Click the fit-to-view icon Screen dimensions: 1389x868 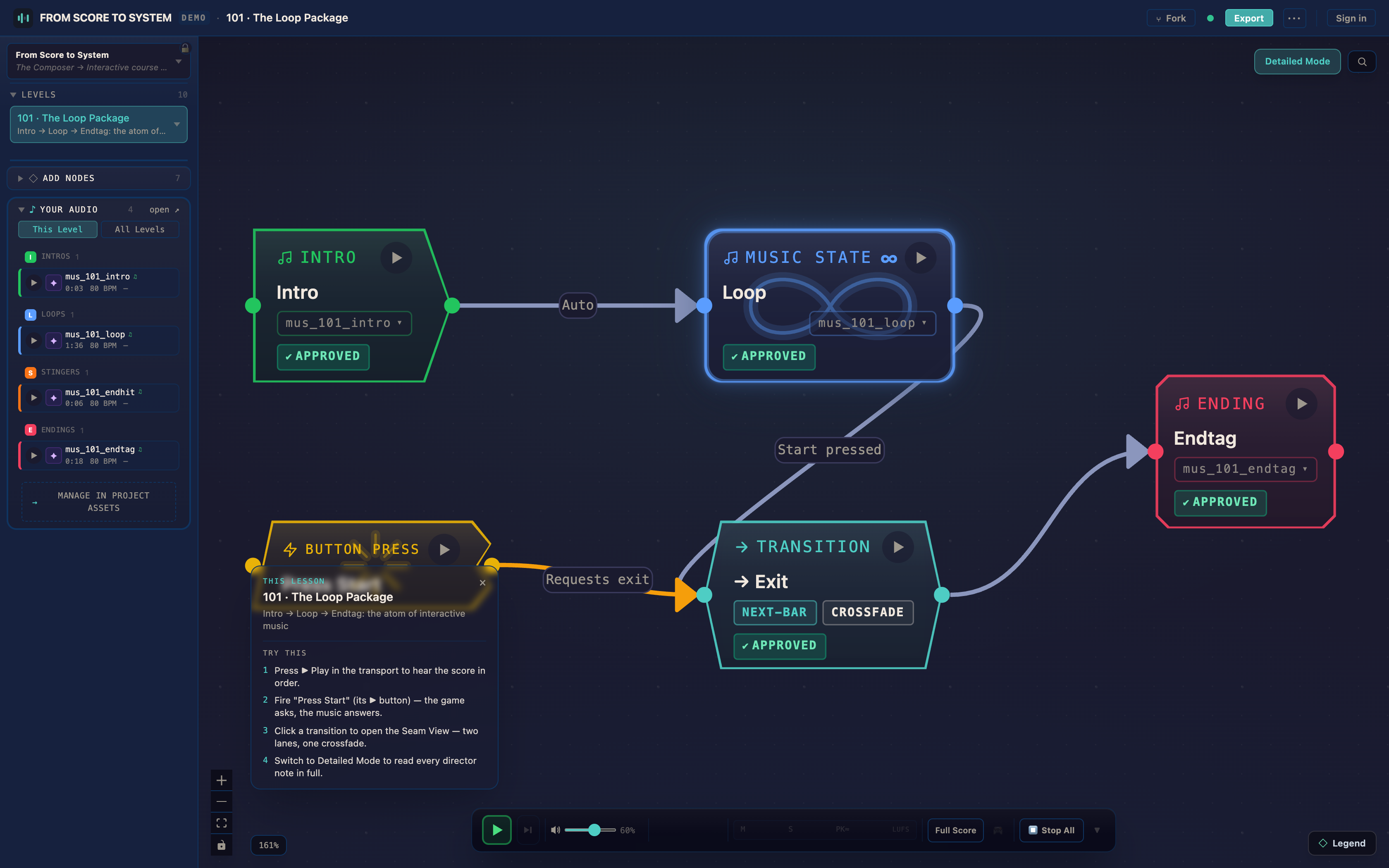point(222,823)
